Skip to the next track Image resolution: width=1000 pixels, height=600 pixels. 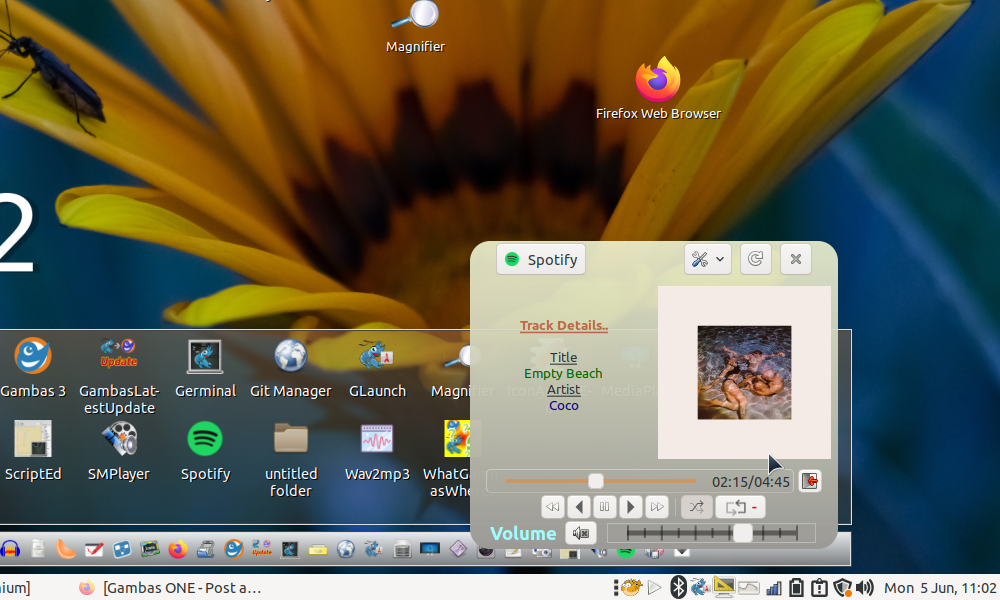tap(656, 507)
